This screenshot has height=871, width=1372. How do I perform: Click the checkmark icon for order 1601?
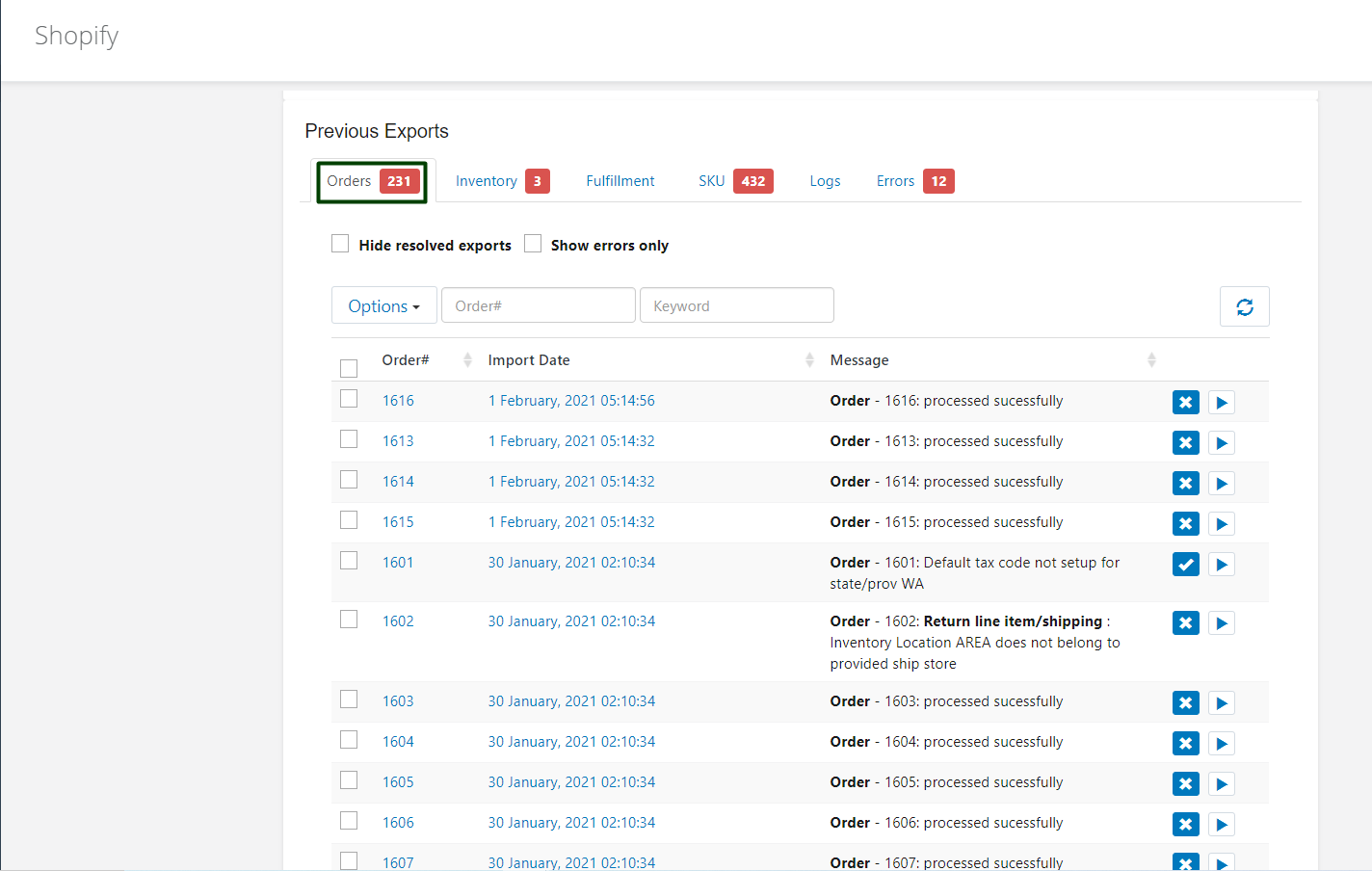1185,565
